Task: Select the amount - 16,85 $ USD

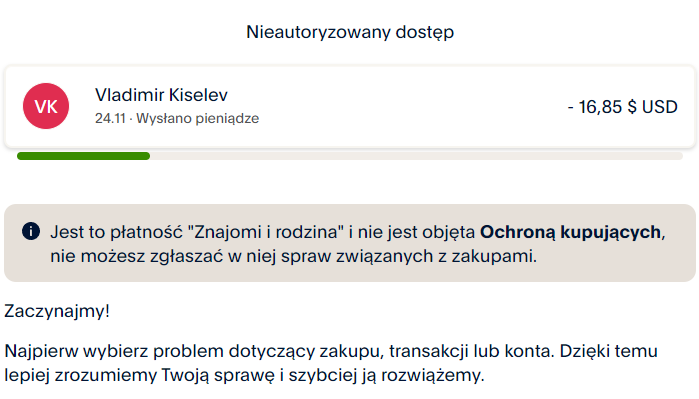Action: (x=622, y=107)
